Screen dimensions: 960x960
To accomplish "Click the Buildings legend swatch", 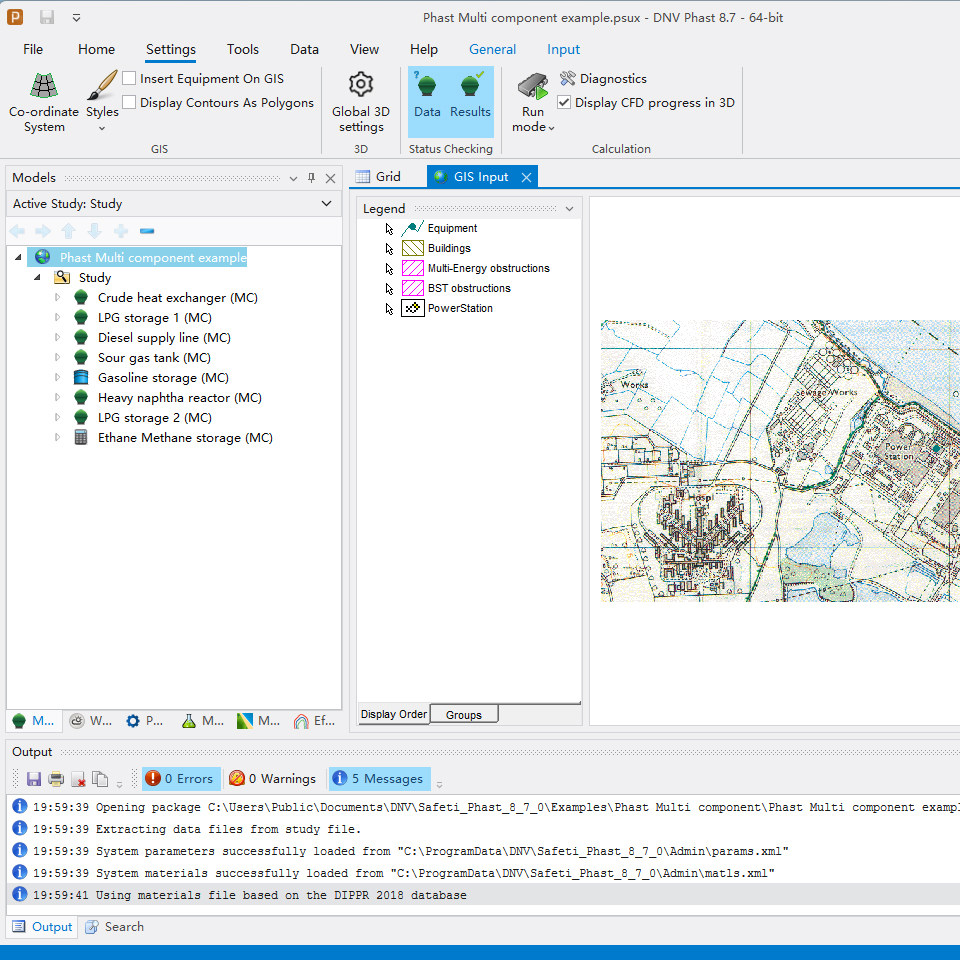I will pyautogui.click(x=413, y=248).
